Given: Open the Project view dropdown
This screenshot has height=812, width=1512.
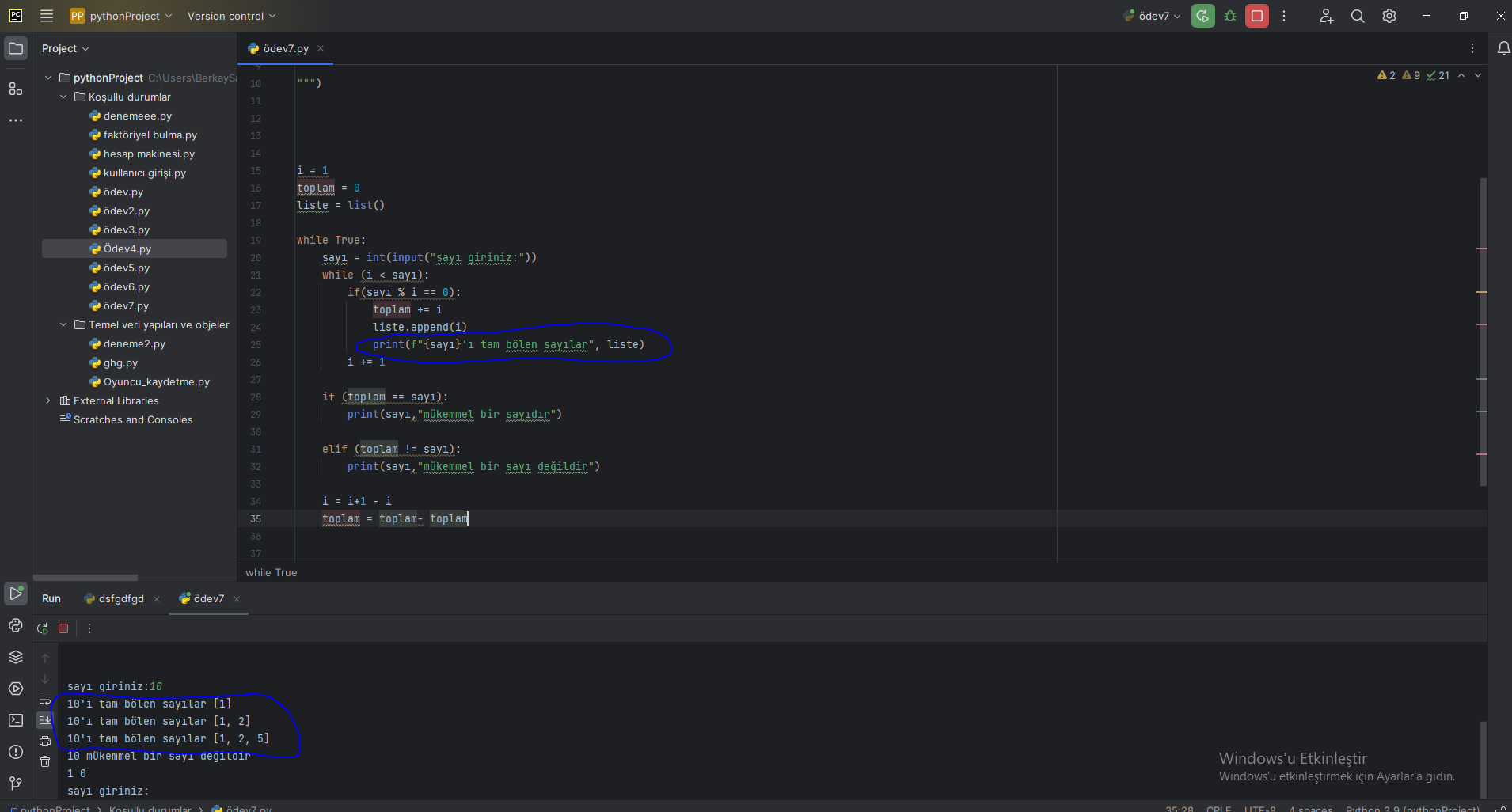Looking at the screenshot, I should point(66,48).
